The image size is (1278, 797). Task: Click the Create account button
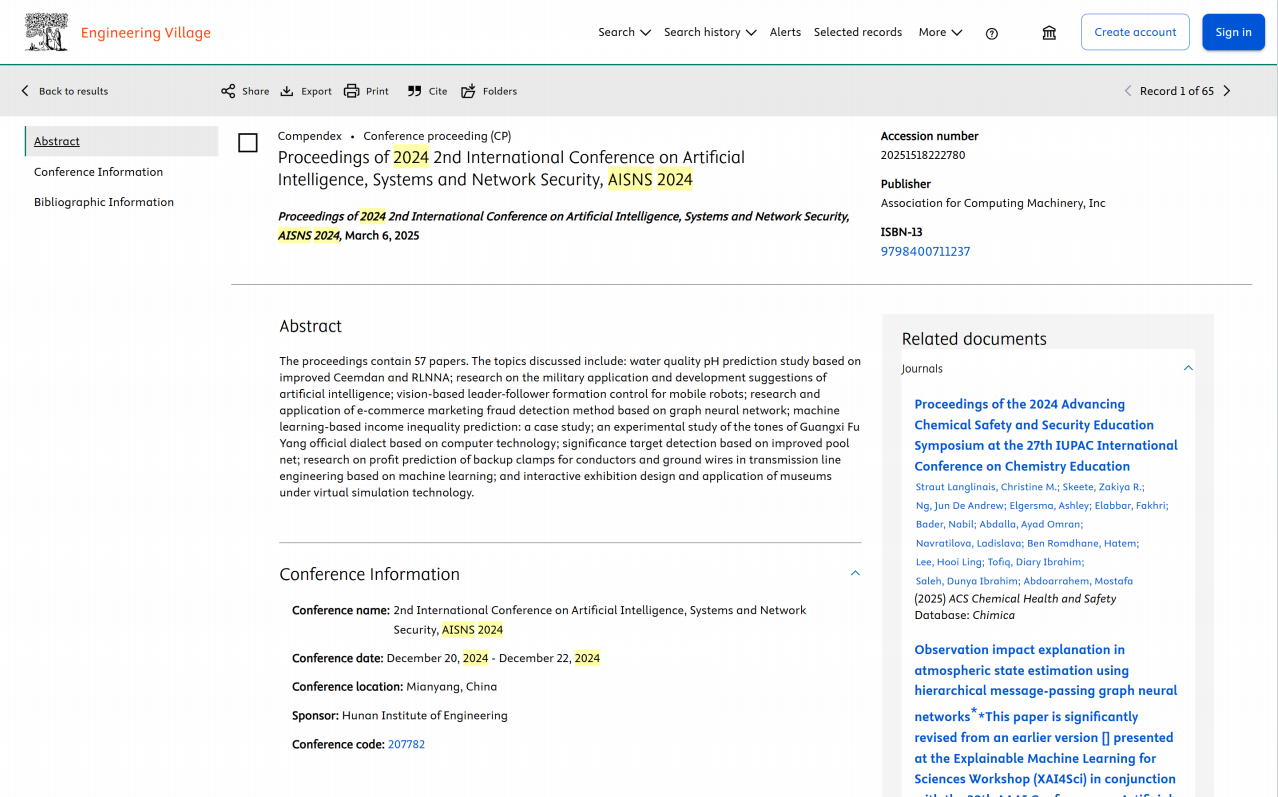point(1135,32)
